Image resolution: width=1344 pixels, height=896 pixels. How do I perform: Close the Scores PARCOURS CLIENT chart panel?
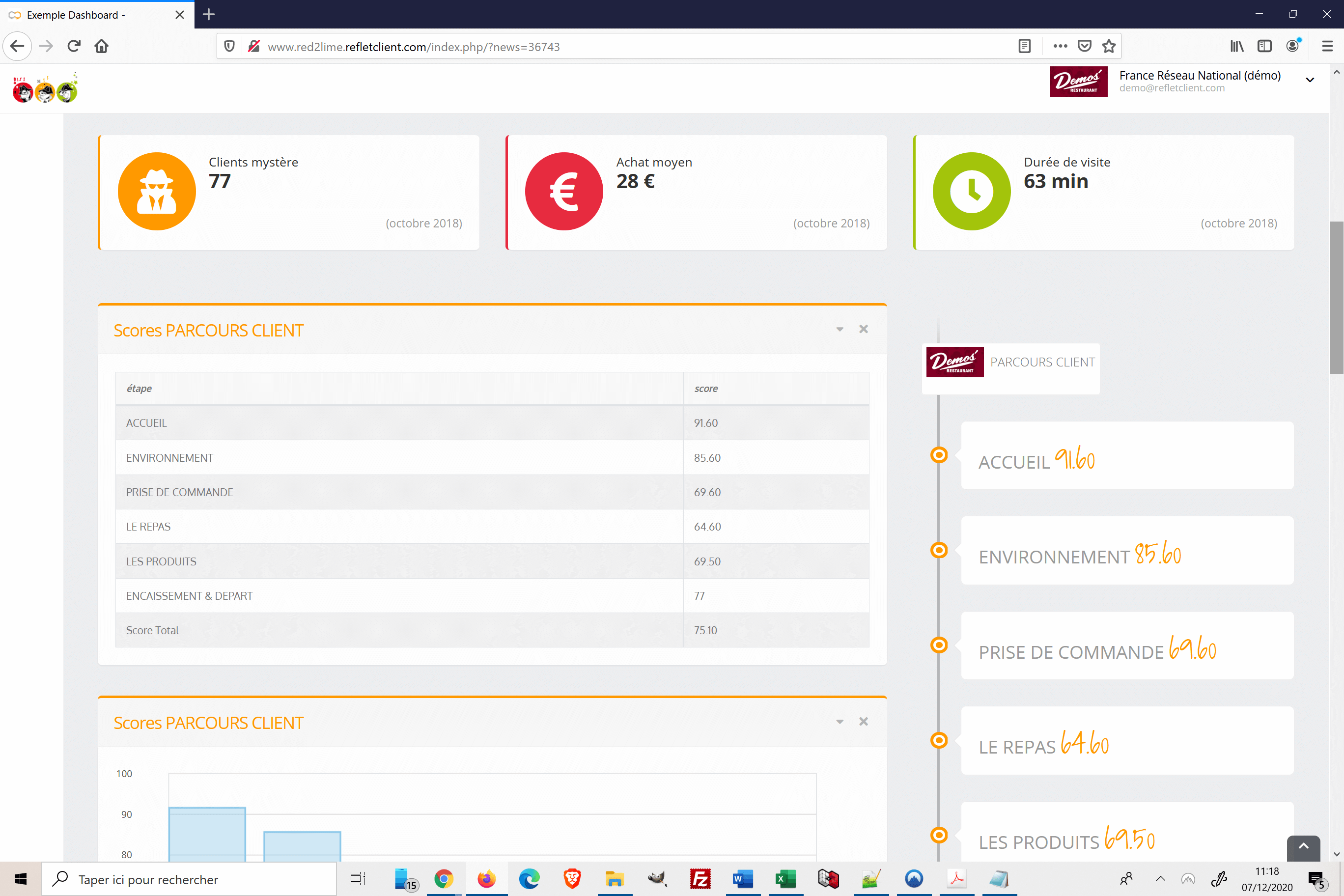point(864,722)
